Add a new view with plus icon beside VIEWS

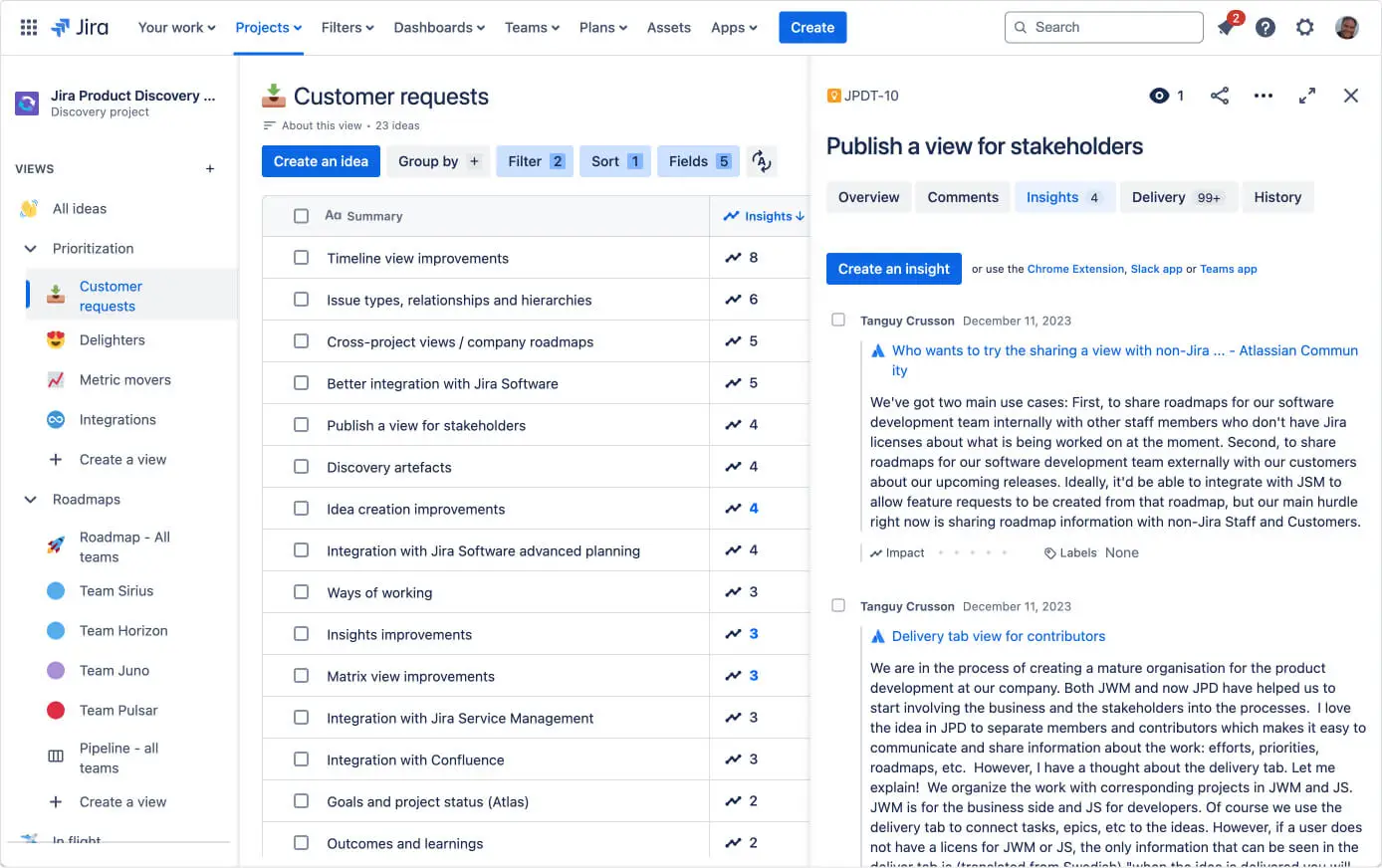coord(210,168)
